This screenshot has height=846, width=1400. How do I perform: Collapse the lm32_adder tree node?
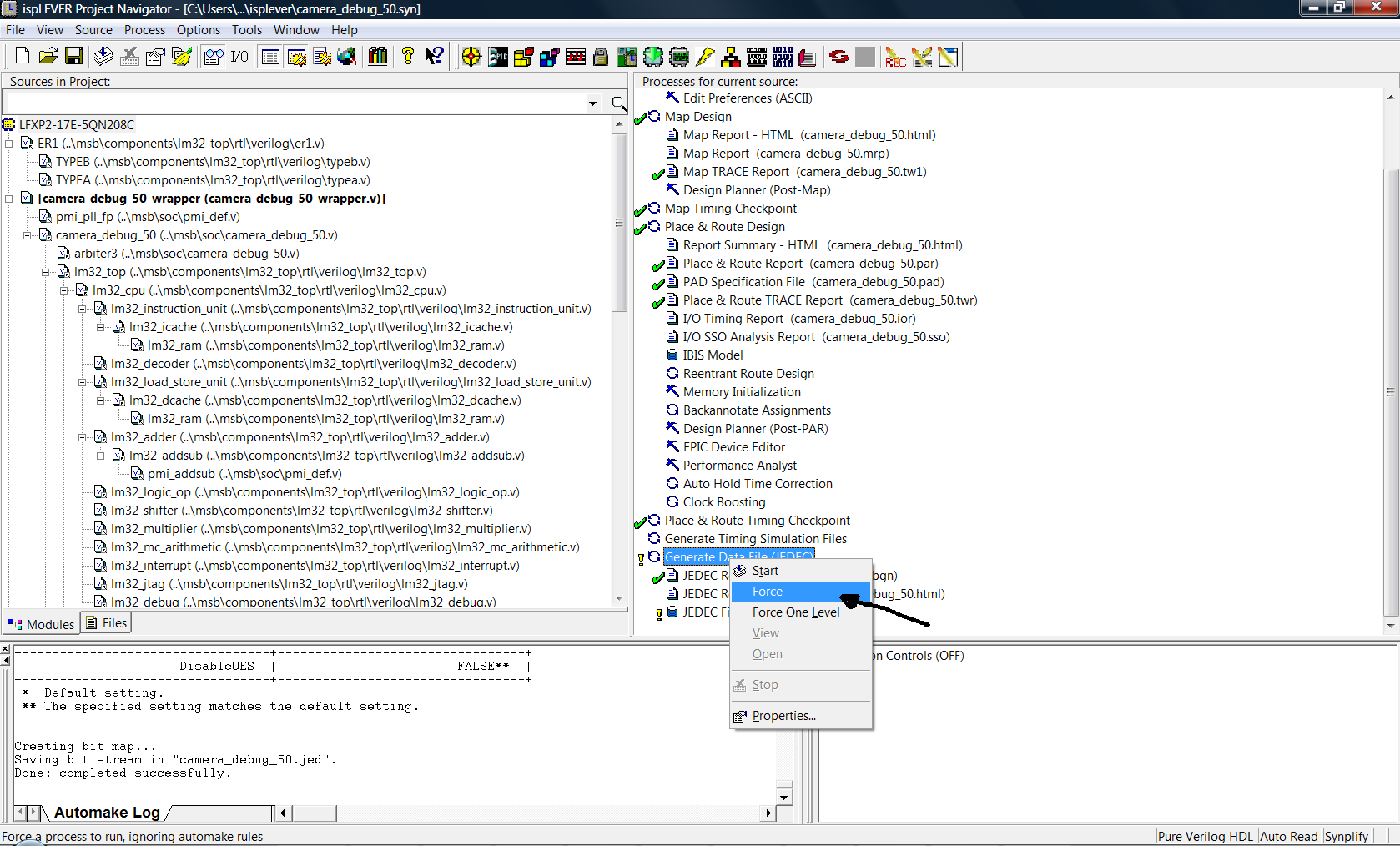(83, 437)
